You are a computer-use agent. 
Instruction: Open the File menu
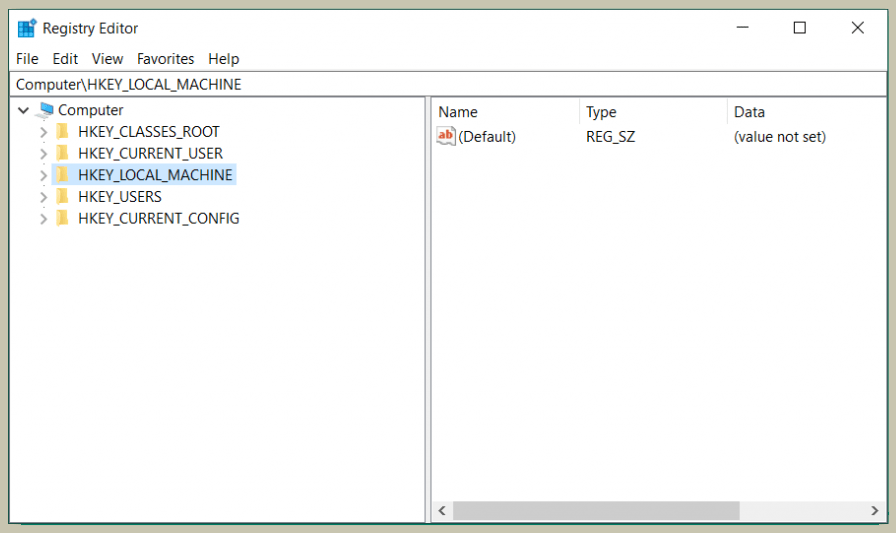click(x=27, y=59)
